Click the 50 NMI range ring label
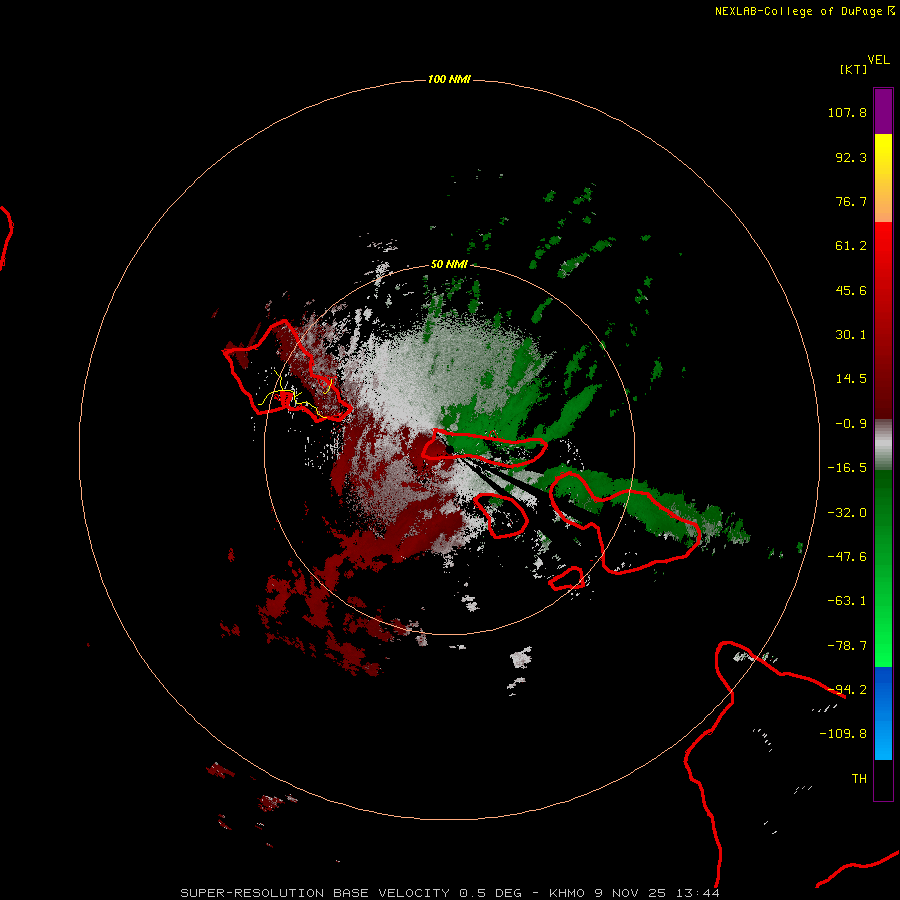This screenshot has height=900, width=900. (x=449, y=264)
